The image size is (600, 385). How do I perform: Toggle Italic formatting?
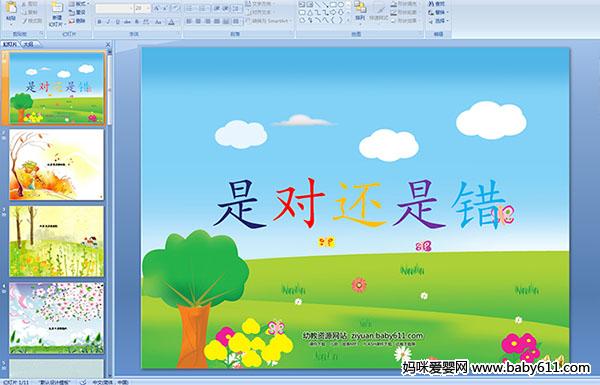(x=108, y=22)
